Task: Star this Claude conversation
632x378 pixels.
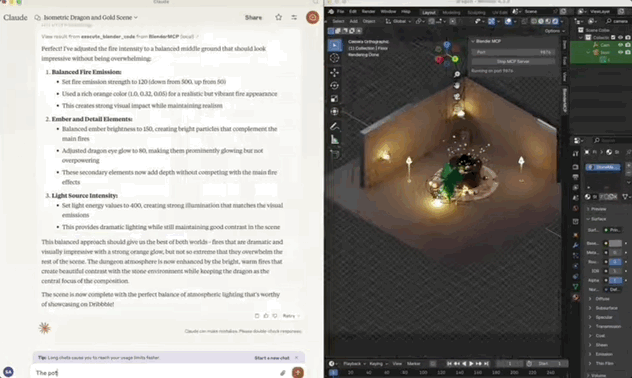Action: click(x=279, y=17)
